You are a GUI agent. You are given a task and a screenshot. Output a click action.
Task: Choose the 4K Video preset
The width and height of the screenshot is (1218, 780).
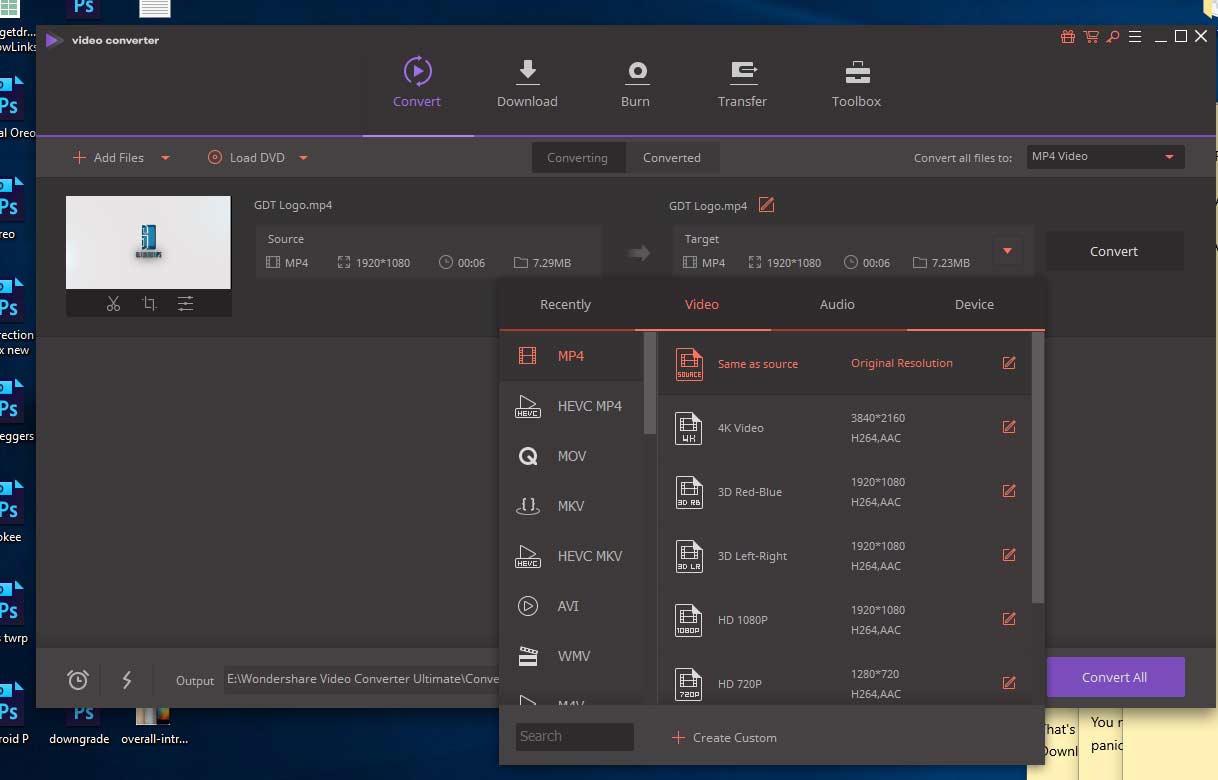coord(844,427)
